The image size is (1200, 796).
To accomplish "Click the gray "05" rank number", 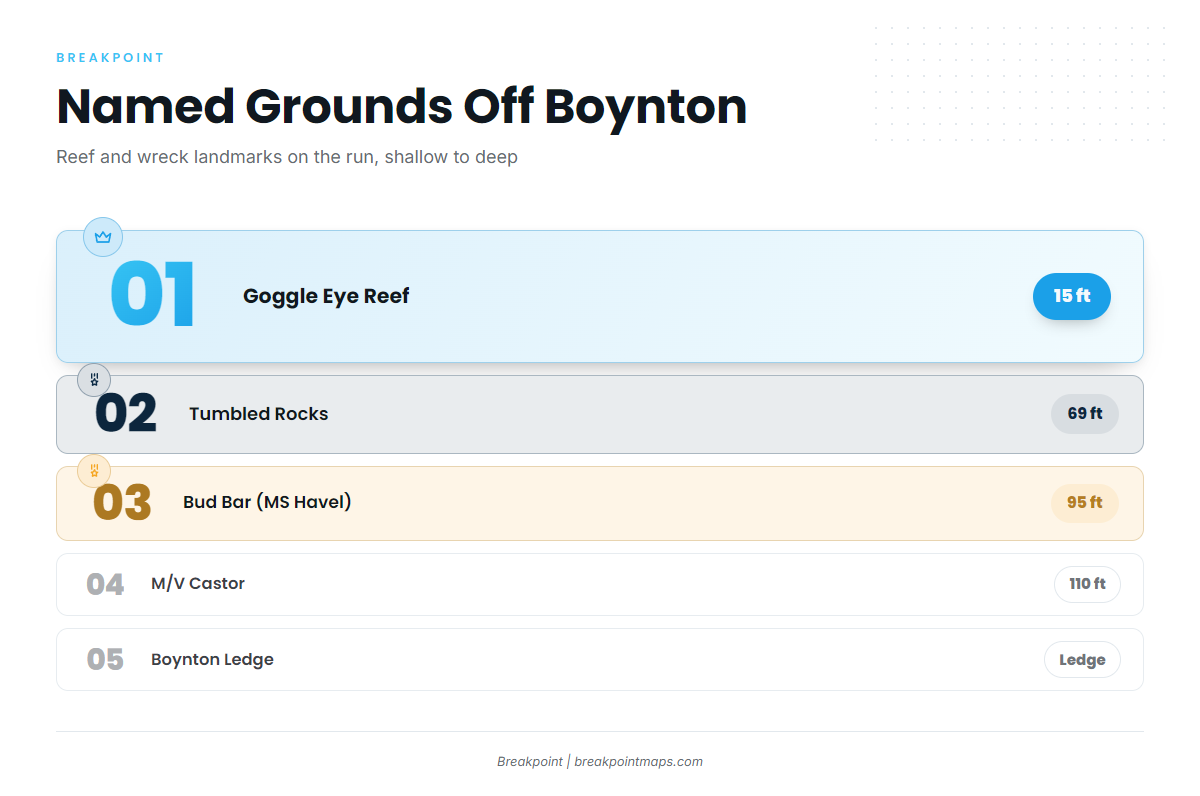I will click(105, 660).
